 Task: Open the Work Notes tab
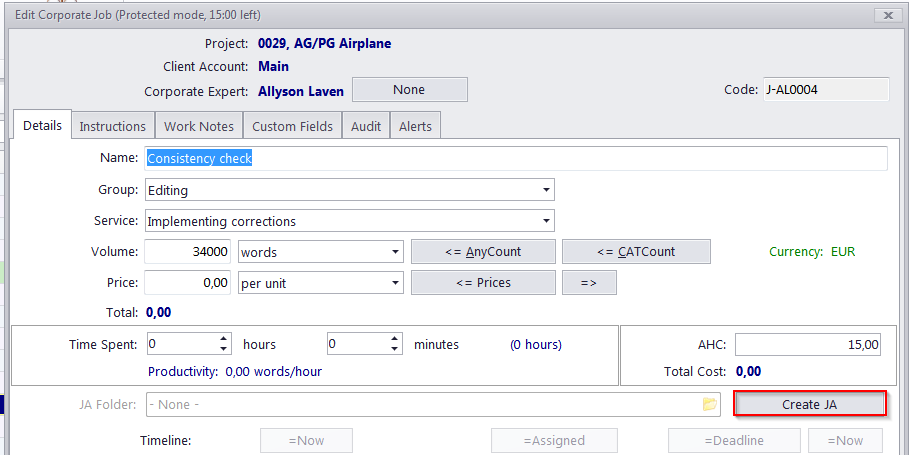pos(199,126)
